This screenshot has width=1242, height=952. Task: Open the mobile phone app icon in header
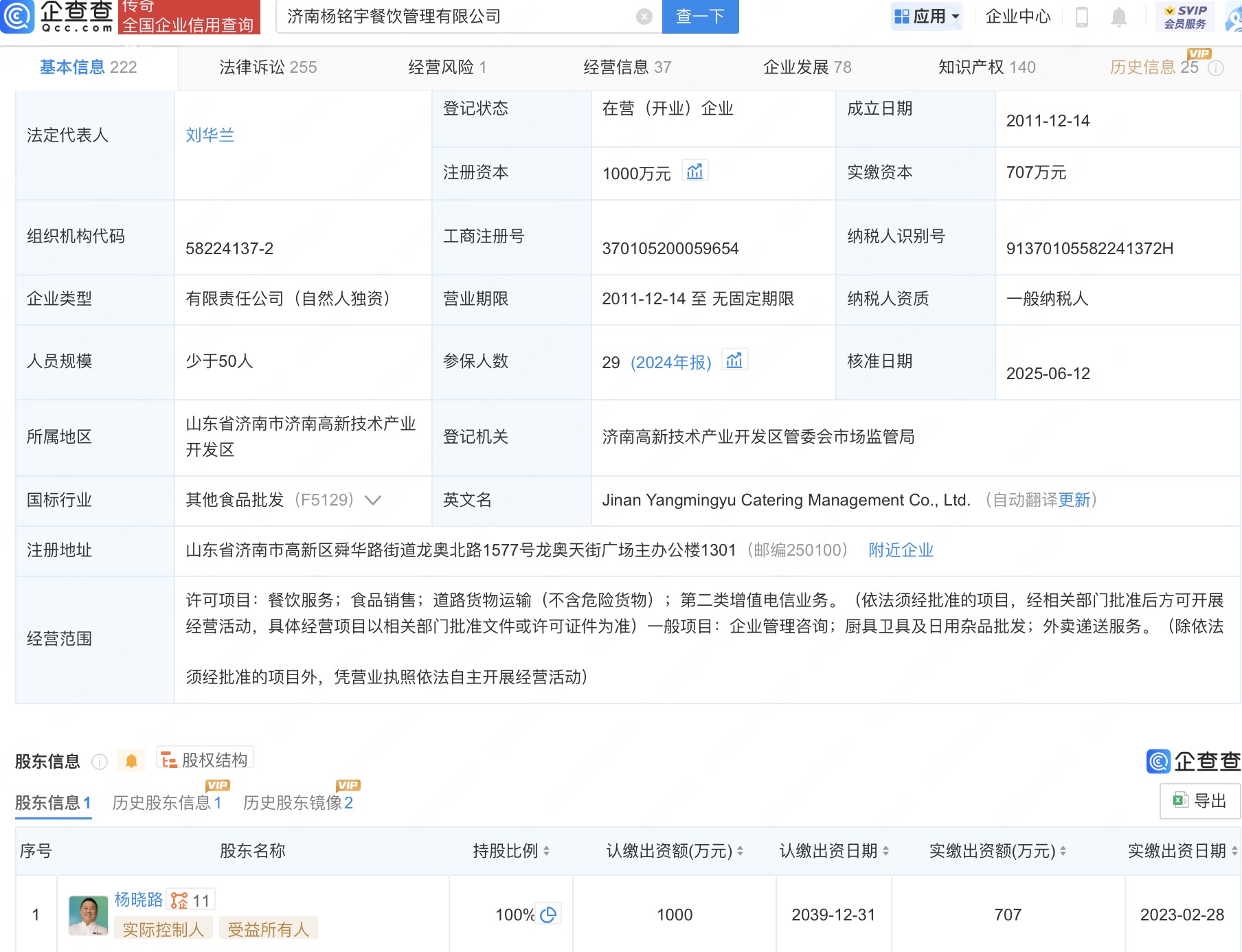point(1081,16)
